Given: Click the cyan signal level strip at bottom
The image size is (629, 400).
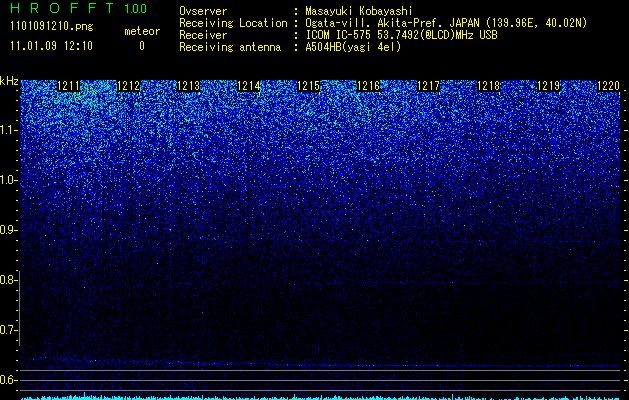Looking at the screenshot, I should (x=321, y=397).
